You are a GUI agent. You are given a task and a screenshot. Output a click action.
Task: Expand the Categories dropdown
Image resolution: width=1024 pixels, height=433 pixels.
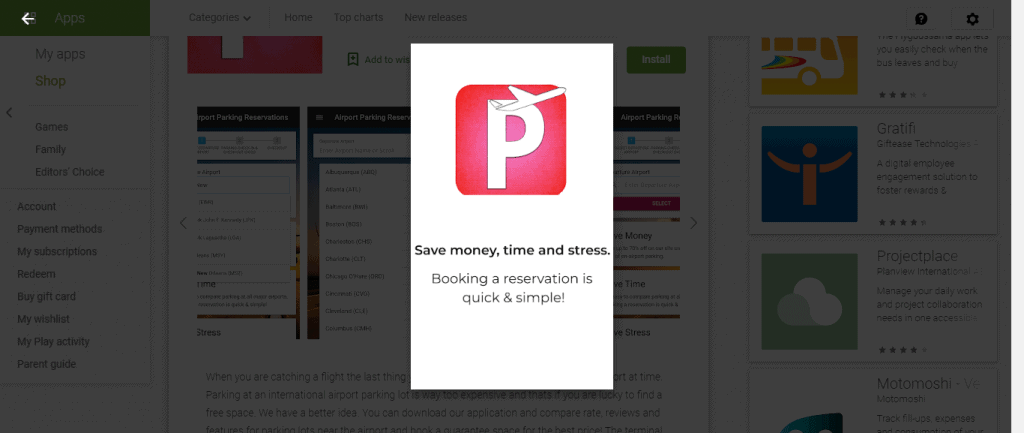220,18
